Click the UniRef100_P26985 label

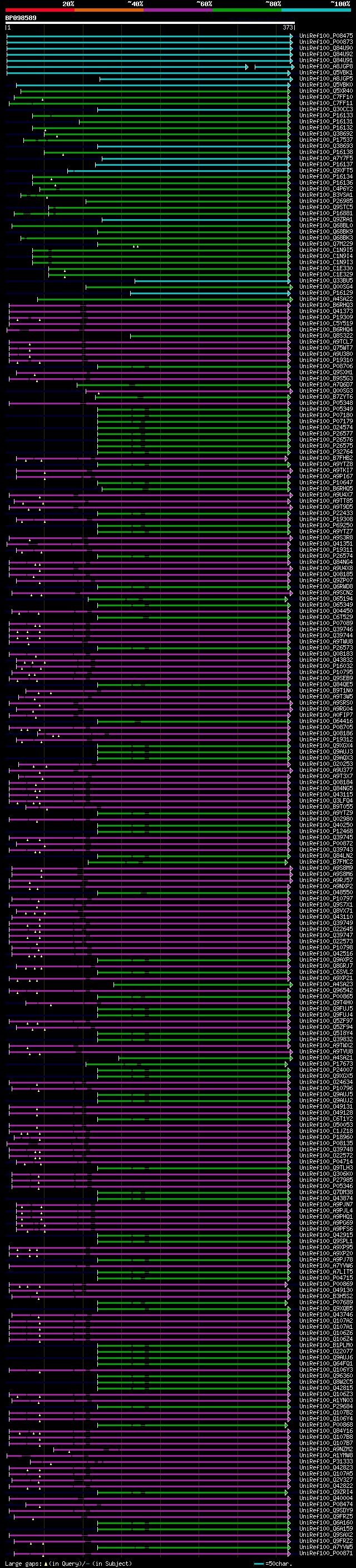pos(326,201)
